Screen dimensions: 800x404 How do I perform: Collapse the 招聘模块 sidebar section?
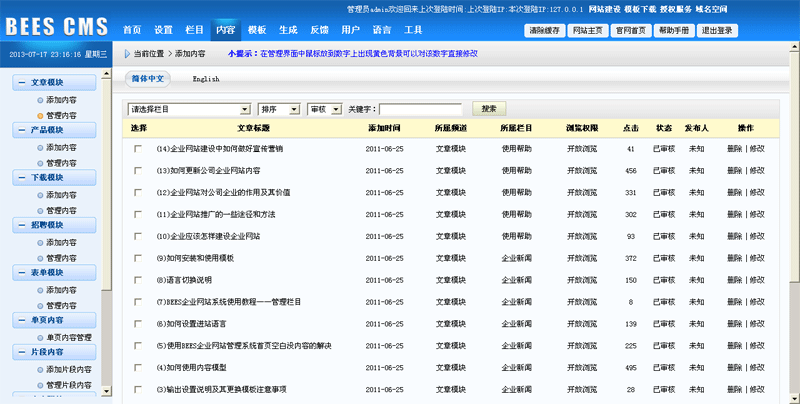click(54, 225)
